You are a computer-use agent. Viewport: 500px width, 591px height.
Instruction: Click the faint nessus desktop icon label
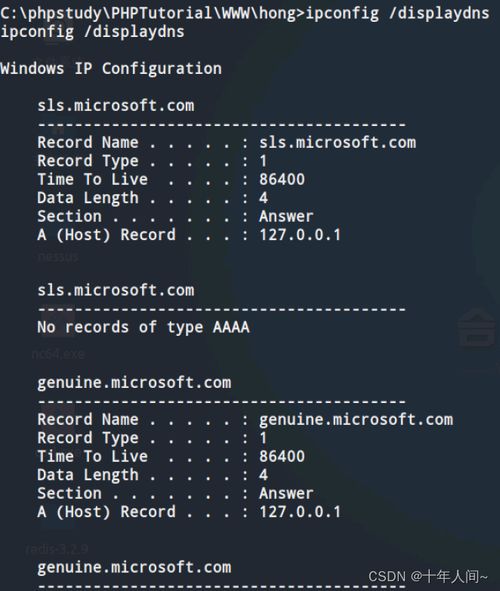[58, 257]
